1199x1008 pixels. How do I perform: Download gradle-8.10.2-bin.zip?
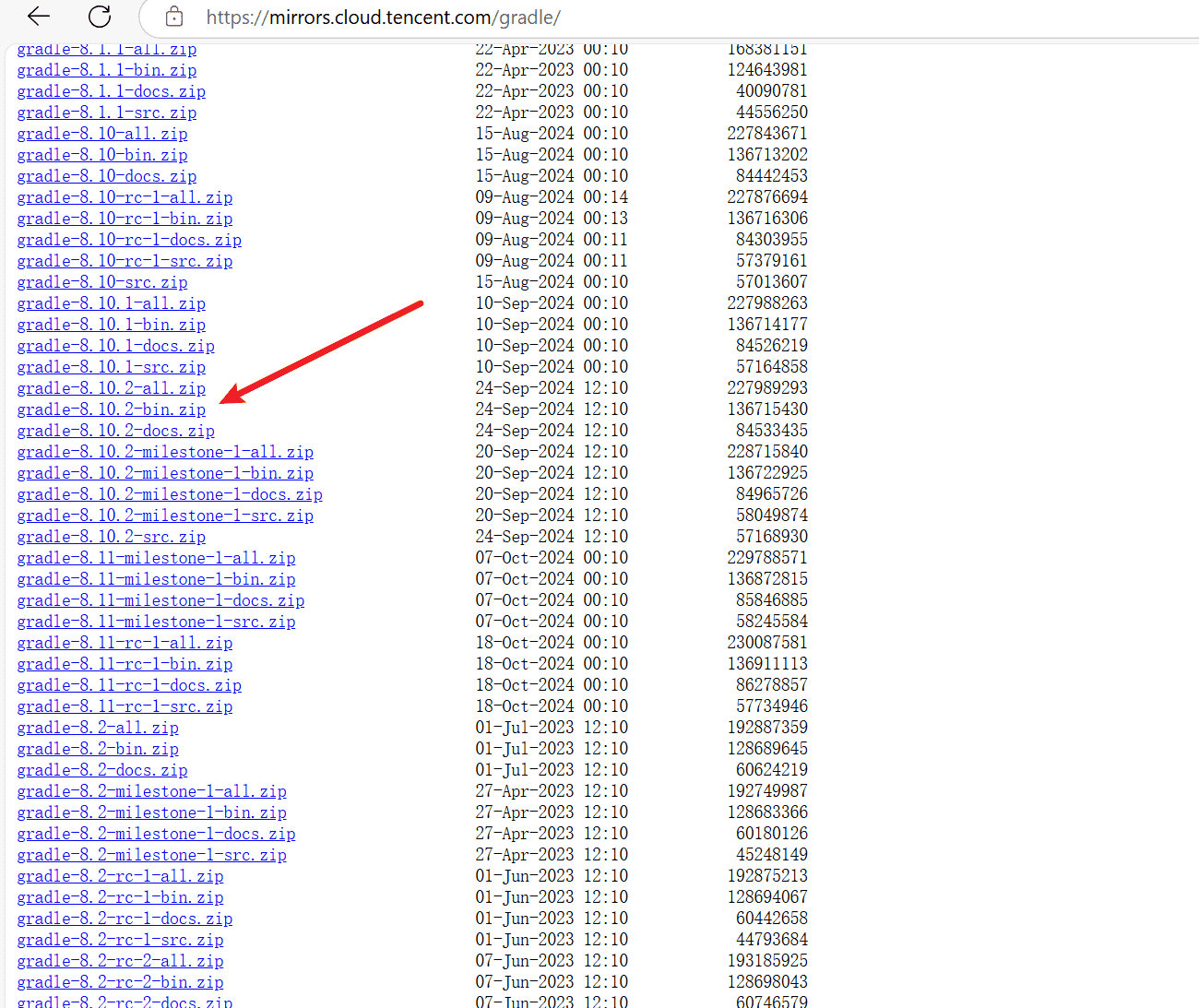tap(111, 409)
